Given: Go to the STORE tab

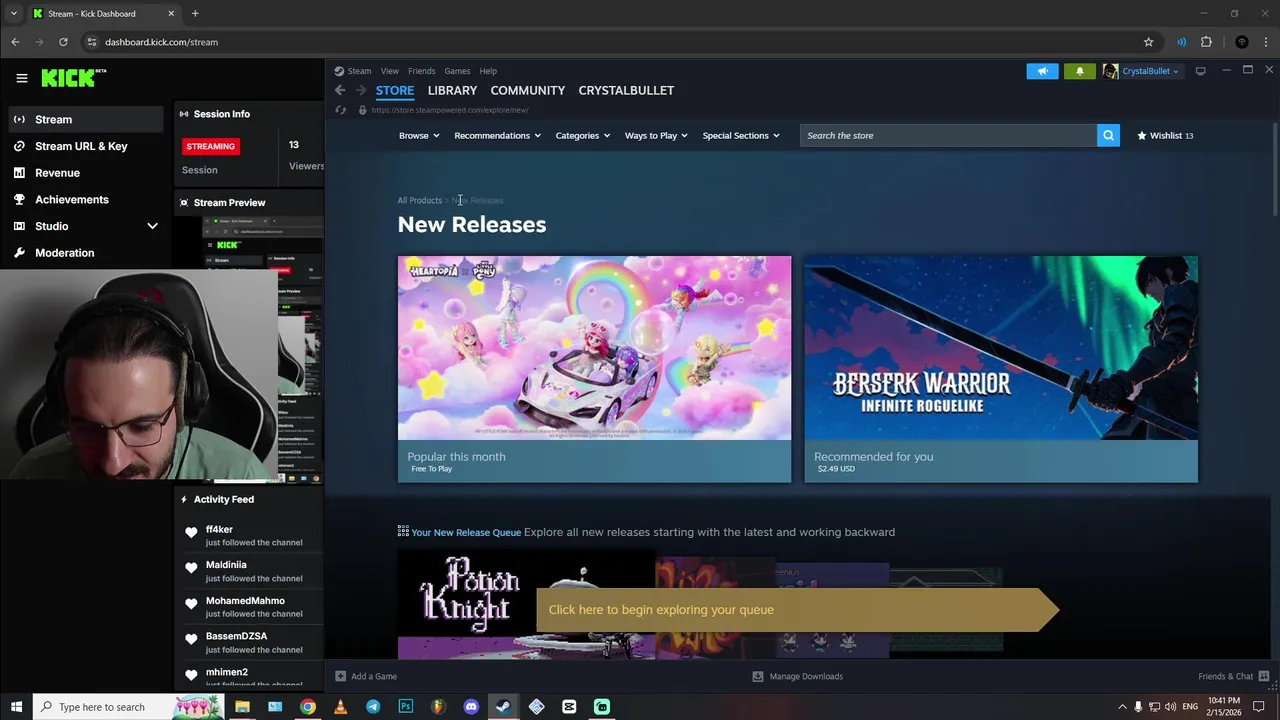Looking at the screenshot, I should click(x=395, y=90).
